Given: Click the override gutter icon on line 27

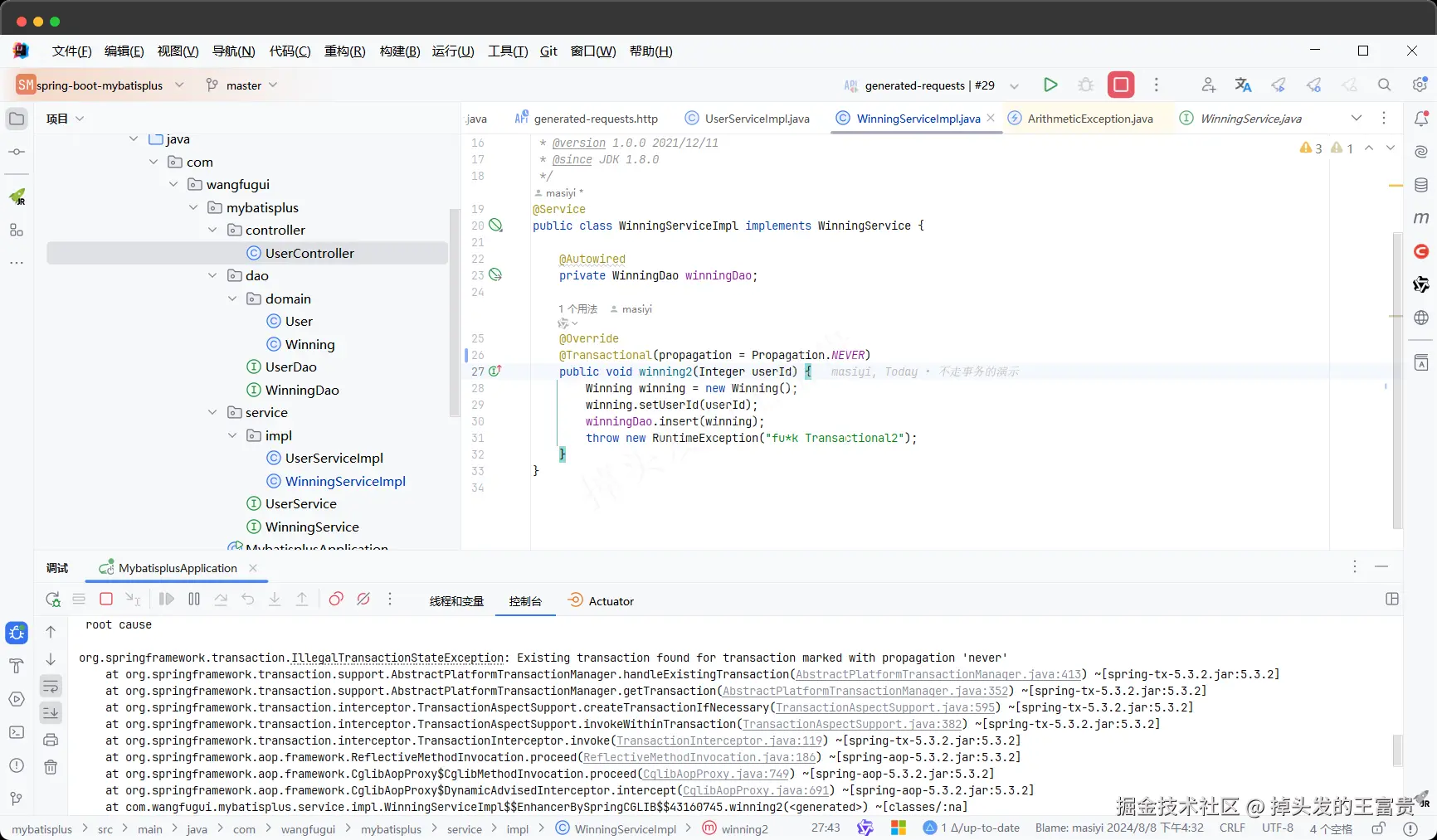Looking at the screenshot, I should pyautogui.click(x=495, y=371).
